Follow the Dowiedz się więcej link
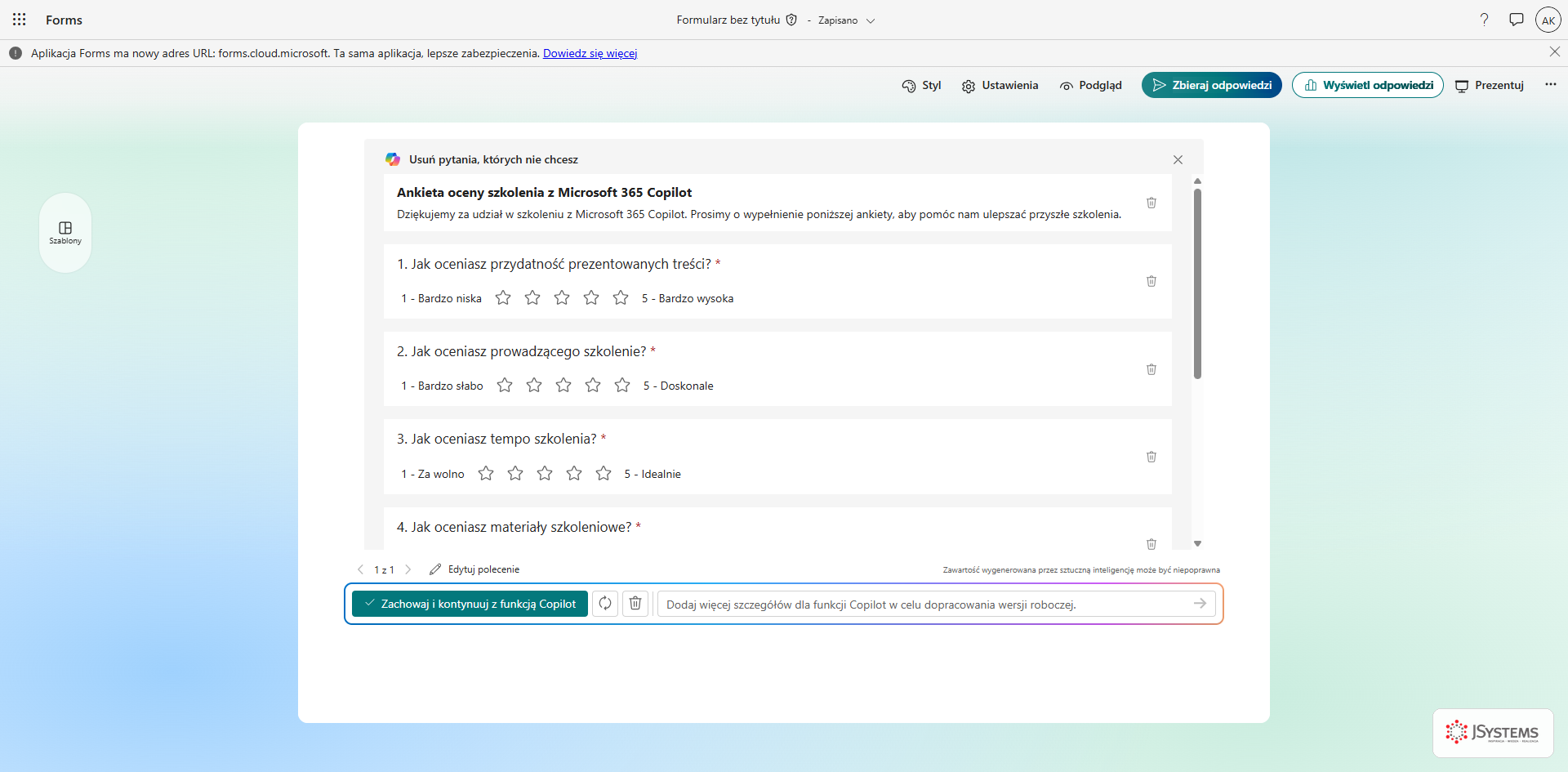Viewport: 1568px width, 772px height. tap(590, 53)
